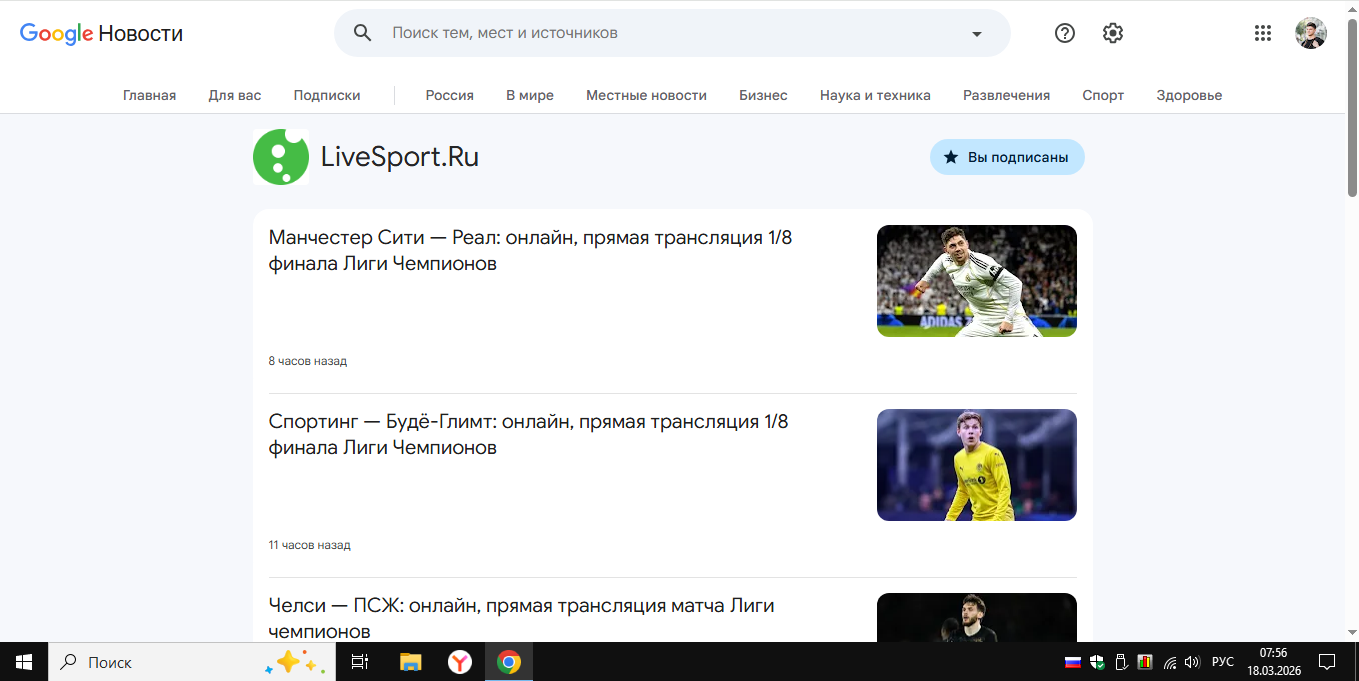Screen dimensions: 1359x681
Task: Click the search field 'Поиск тем, мест и источников'
Action: [670, 33]
